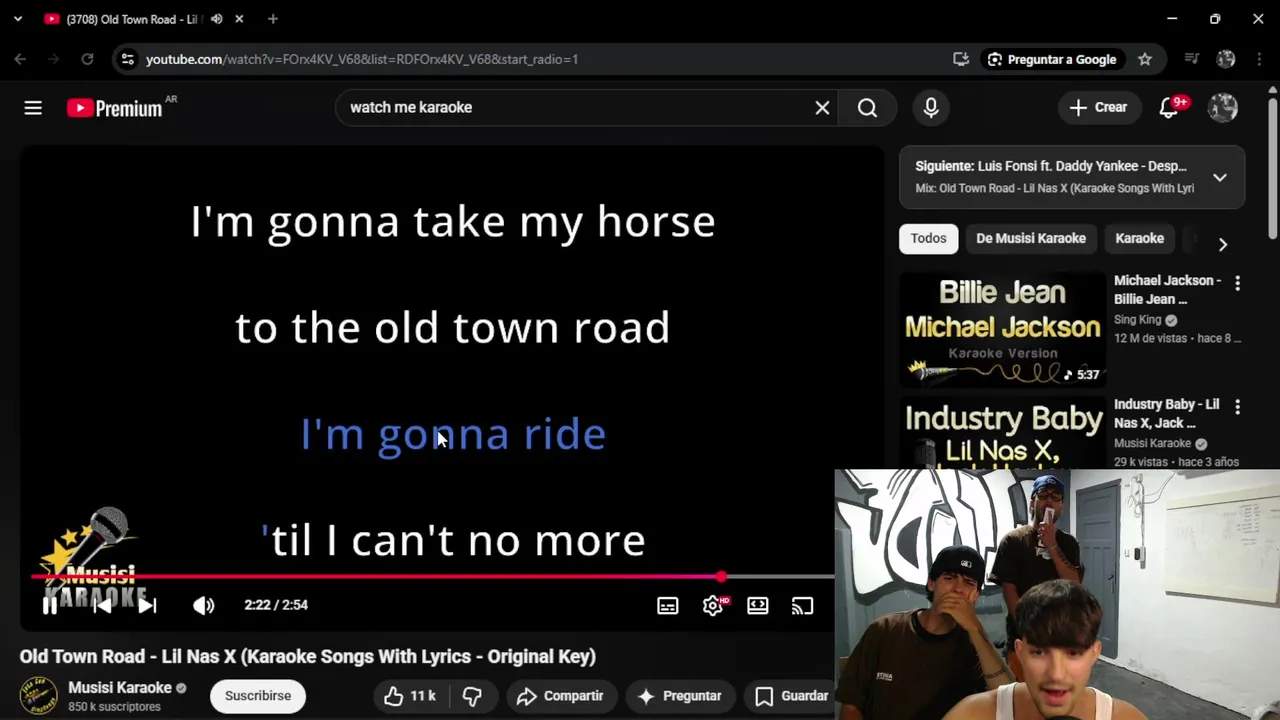Open Industry Baby thumbnail
The width and height of the screenshot is (1280, 720).
(1003, 433)
